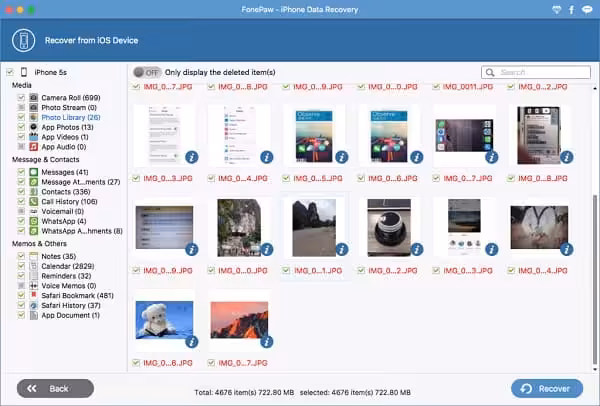Click the IMG_0011.JPG file name

point(468,87)
